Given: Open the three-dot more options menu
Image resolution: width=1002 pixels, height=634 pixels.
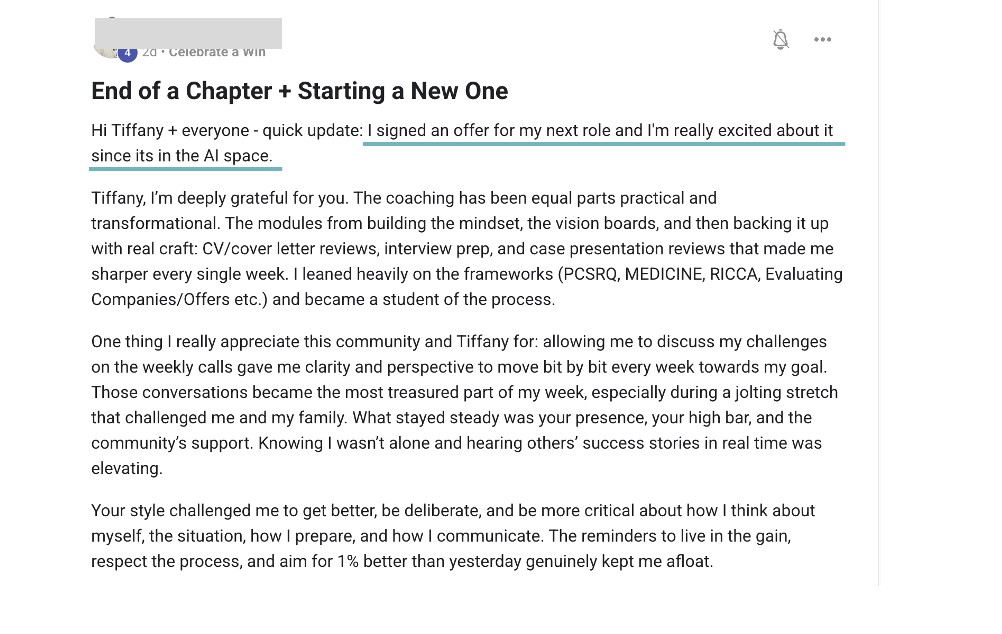Looking at the screenshot, I should coord(823,40).
